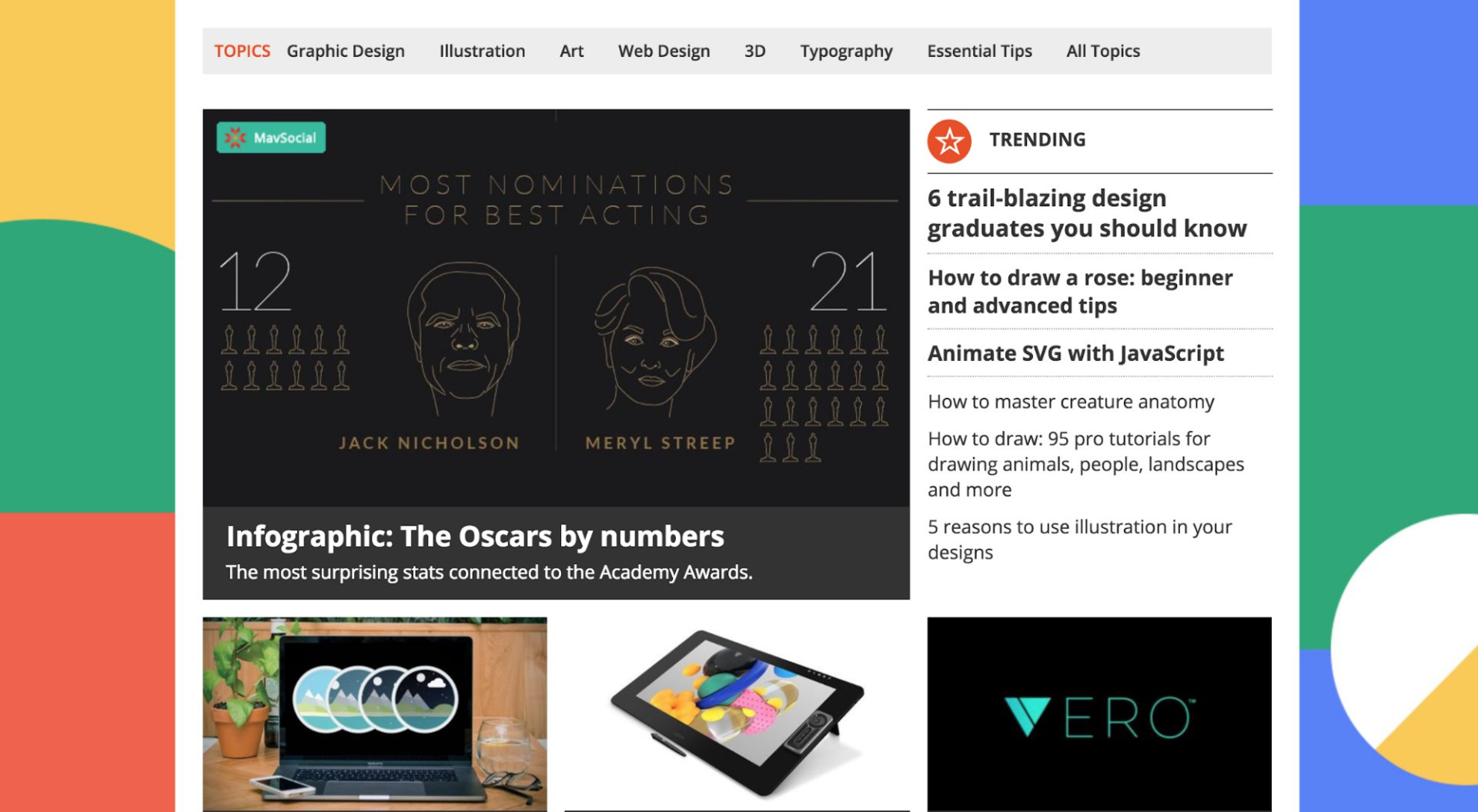The height and width of the screenshot is (812, 1478).
Task: Open the 3D topic
Action: 754,51
